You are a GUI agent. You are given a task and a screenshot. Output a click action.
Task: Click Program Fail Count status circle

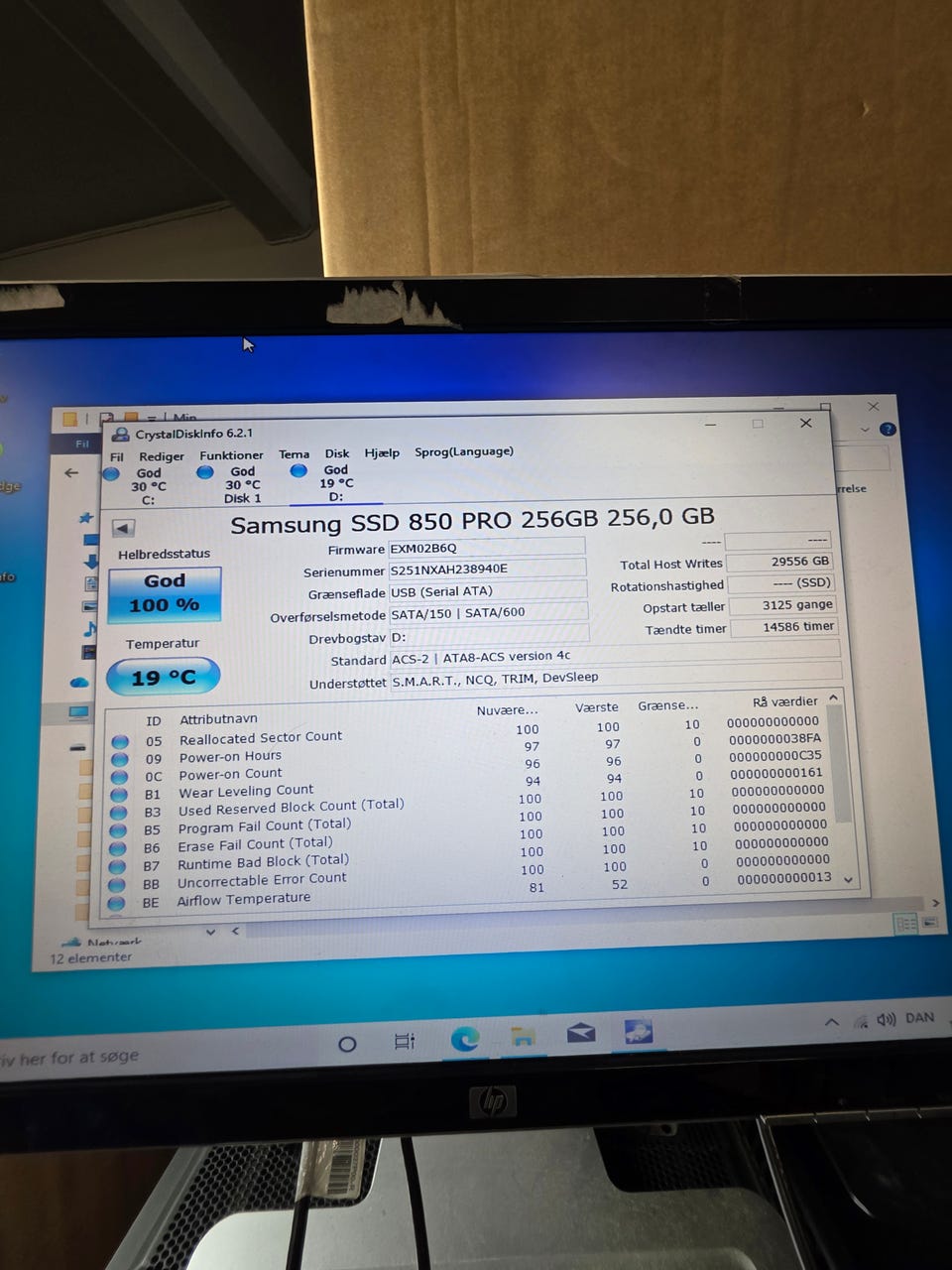tap(118, 830)
